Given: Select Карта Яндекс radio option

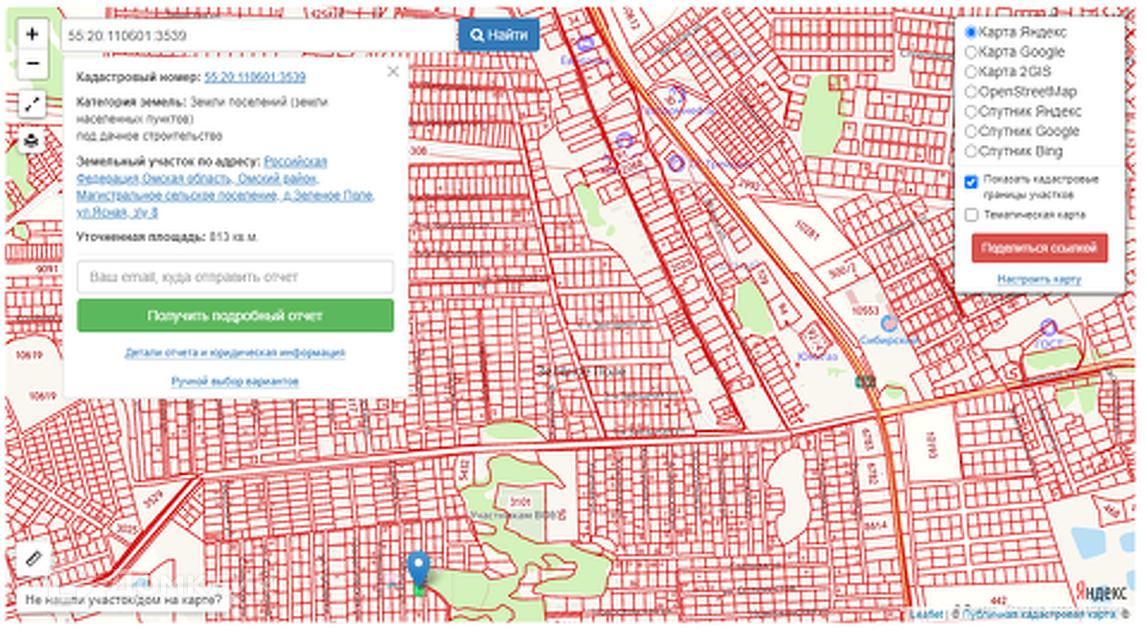Looking at the screenshot, I should pyautogui.click(x=971, y=32).
